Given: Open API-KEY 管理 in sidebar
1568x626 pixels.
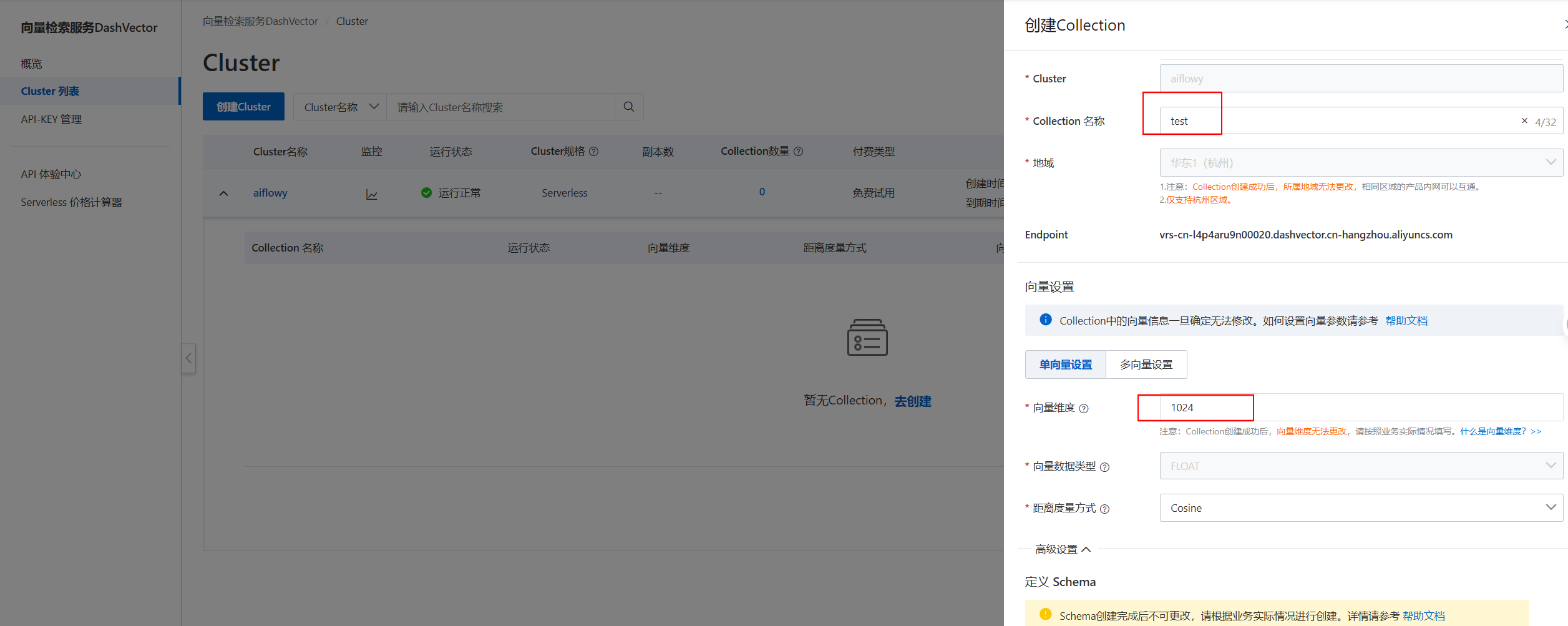Looking at the screenshot, I should [x=51, y=119].
